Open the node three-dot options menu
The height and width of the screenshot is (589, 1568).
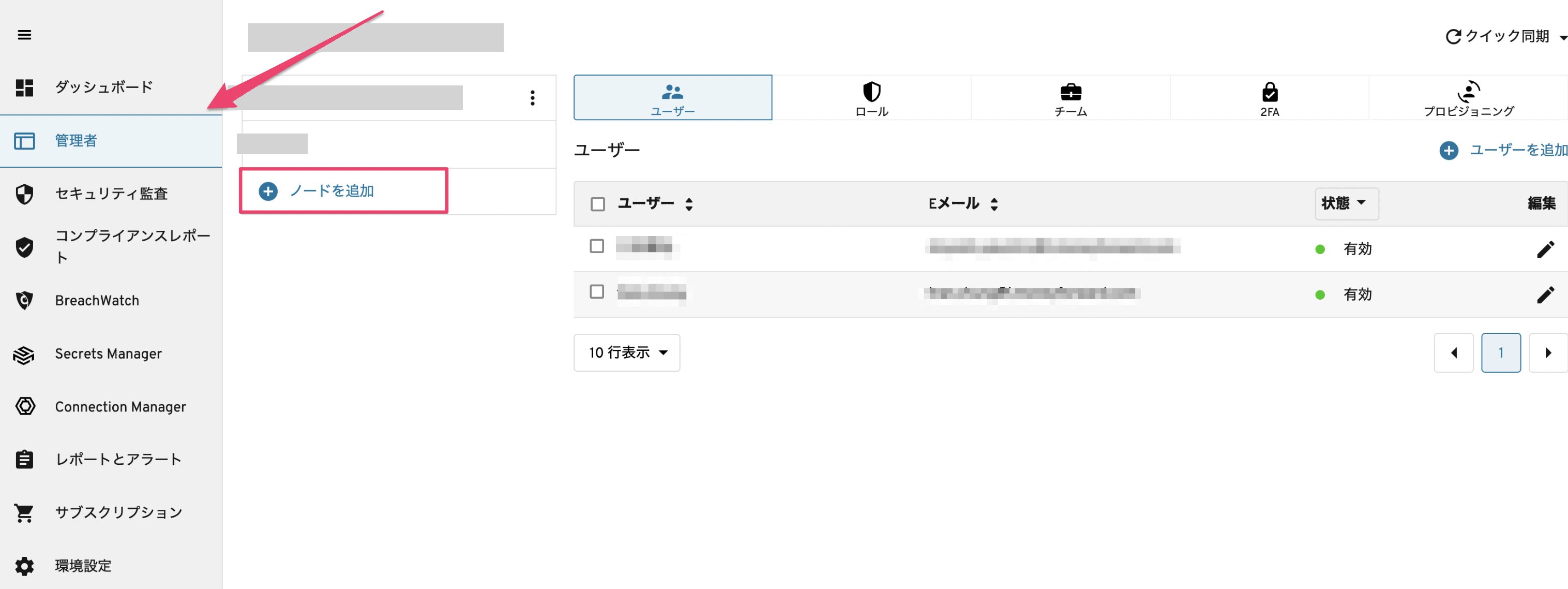pos(533,98)
